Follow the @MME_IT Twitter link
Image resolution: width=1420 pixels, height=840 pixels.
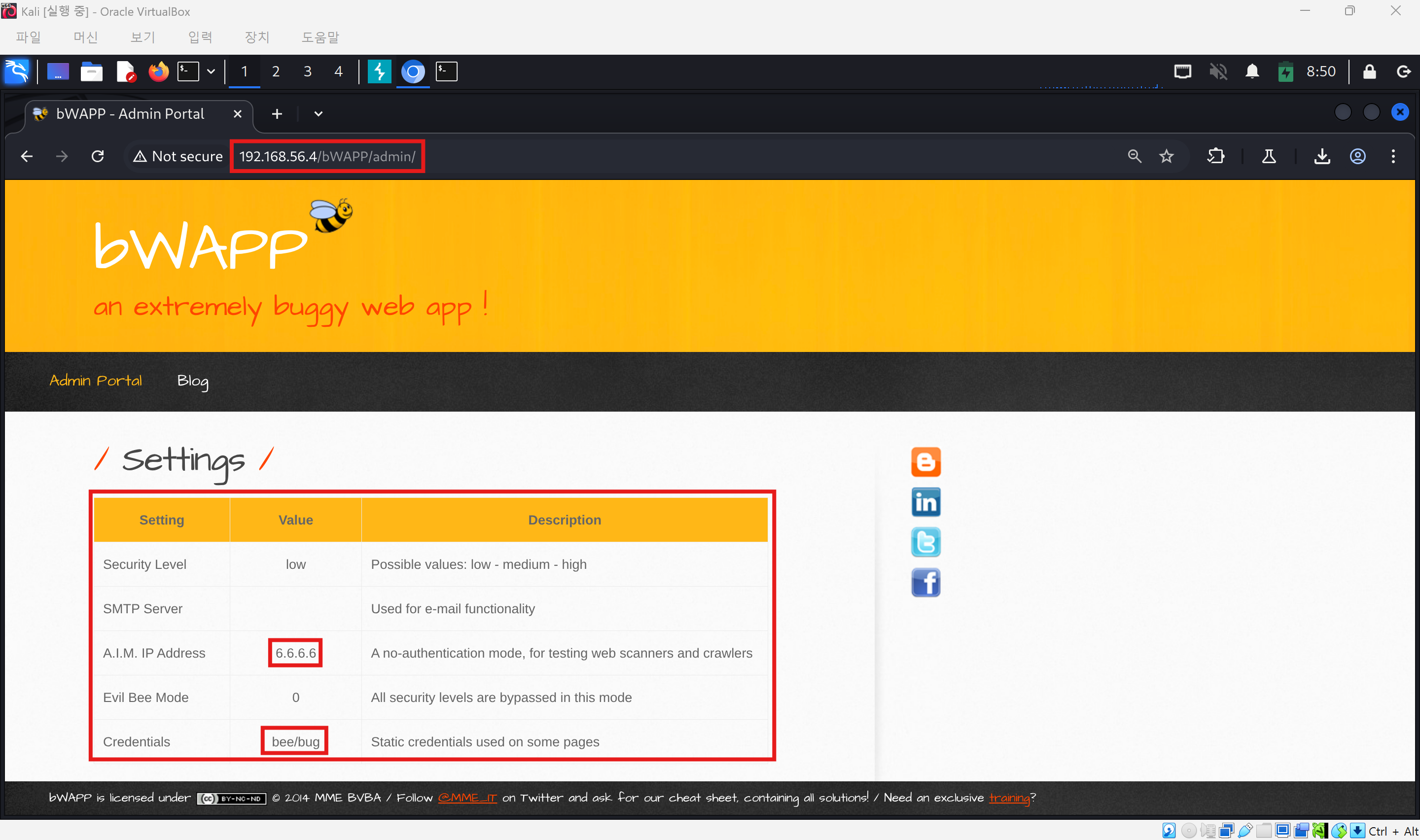click(x=467, y=798)
